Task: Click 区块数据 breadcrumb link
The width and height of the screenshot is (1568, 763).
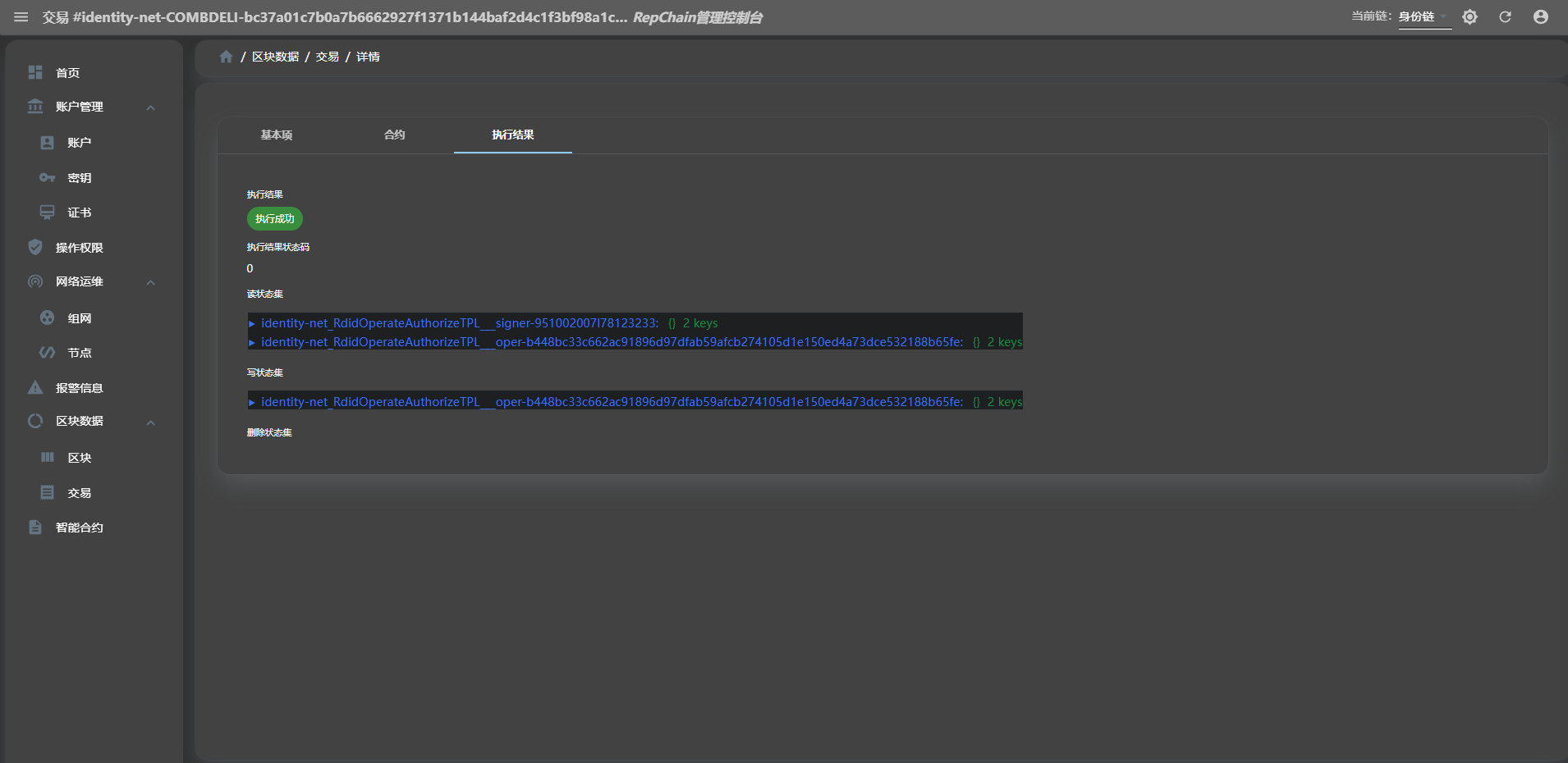Action: tap(275, 57)
